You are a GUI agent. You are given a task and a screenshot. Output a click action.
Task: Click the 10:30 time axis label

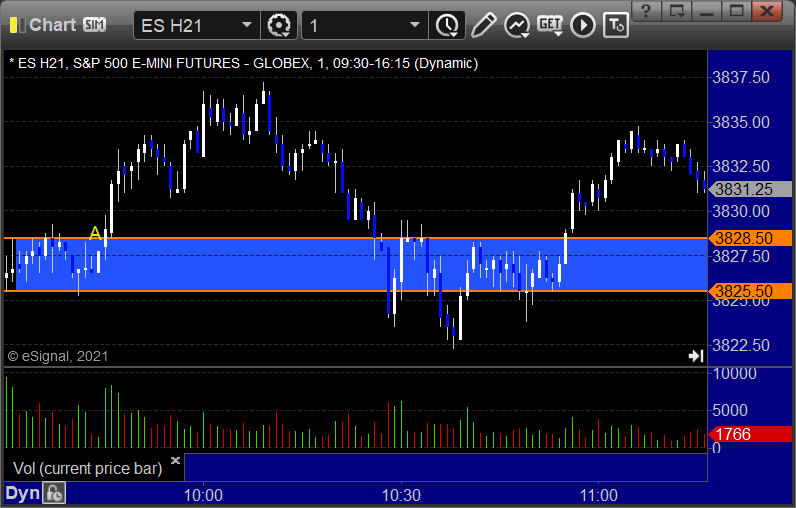(401, 495)
